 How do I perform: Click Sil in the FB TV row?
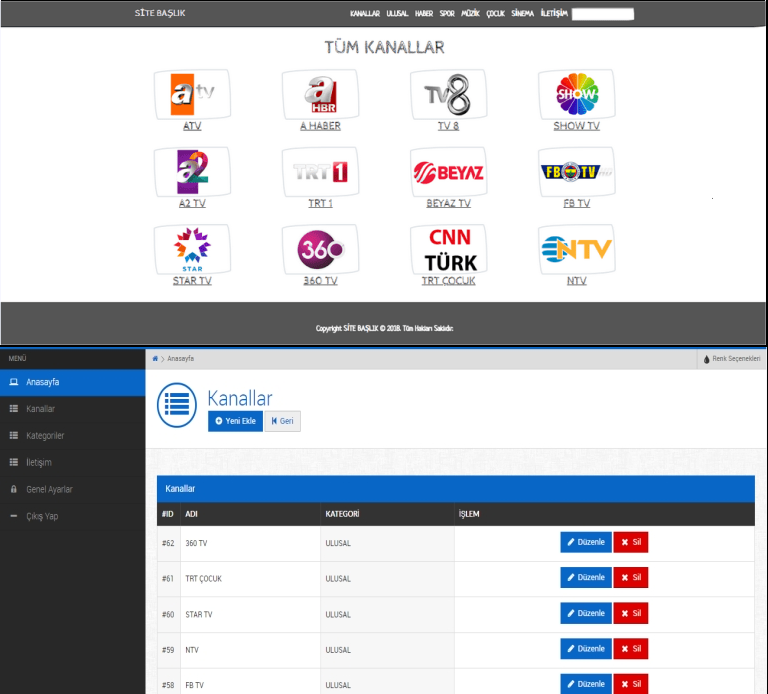pyautogui.click(x=631, y=684)
